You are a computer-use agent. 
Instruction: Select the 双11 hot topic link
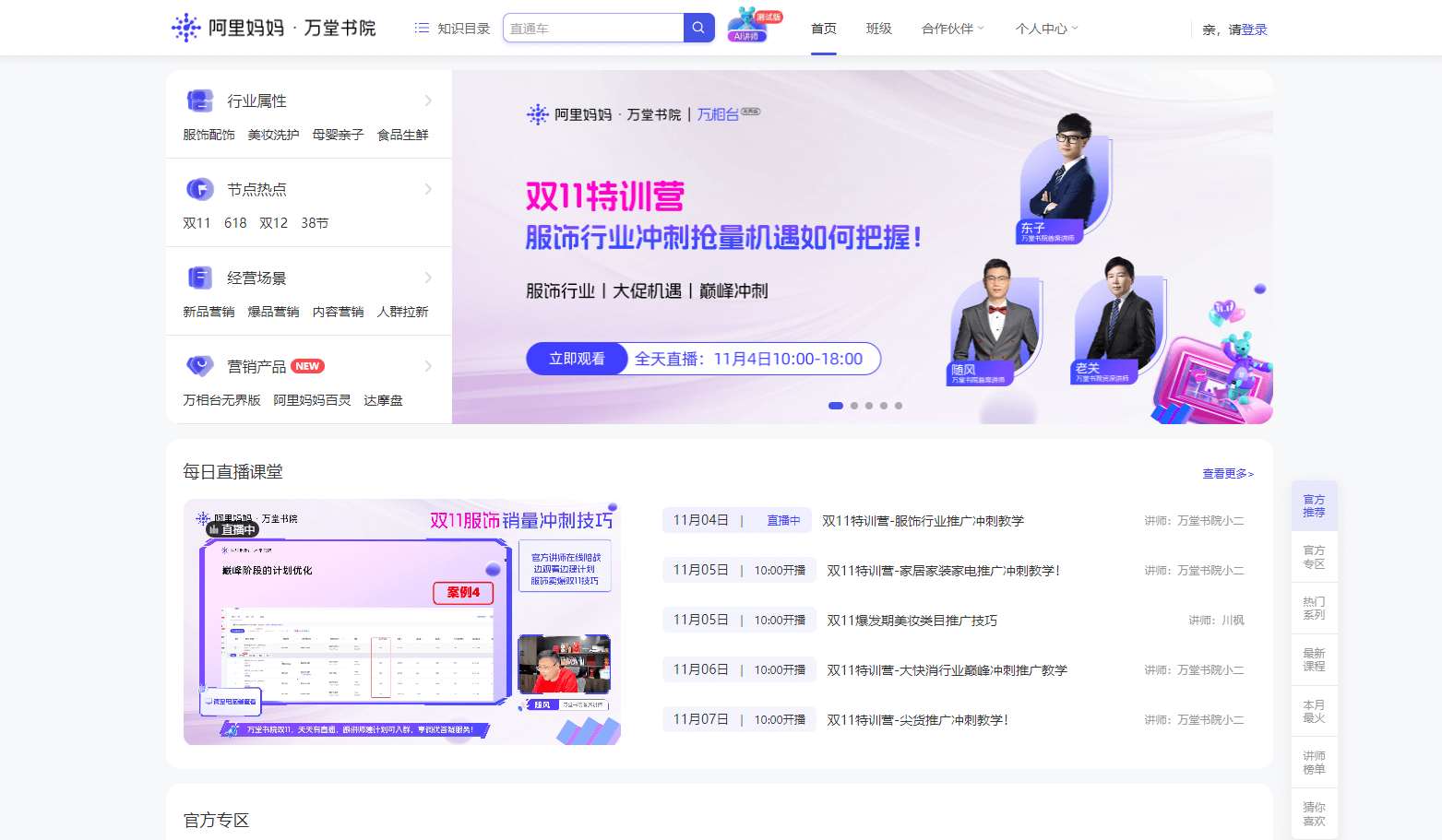tap(197, 223)
